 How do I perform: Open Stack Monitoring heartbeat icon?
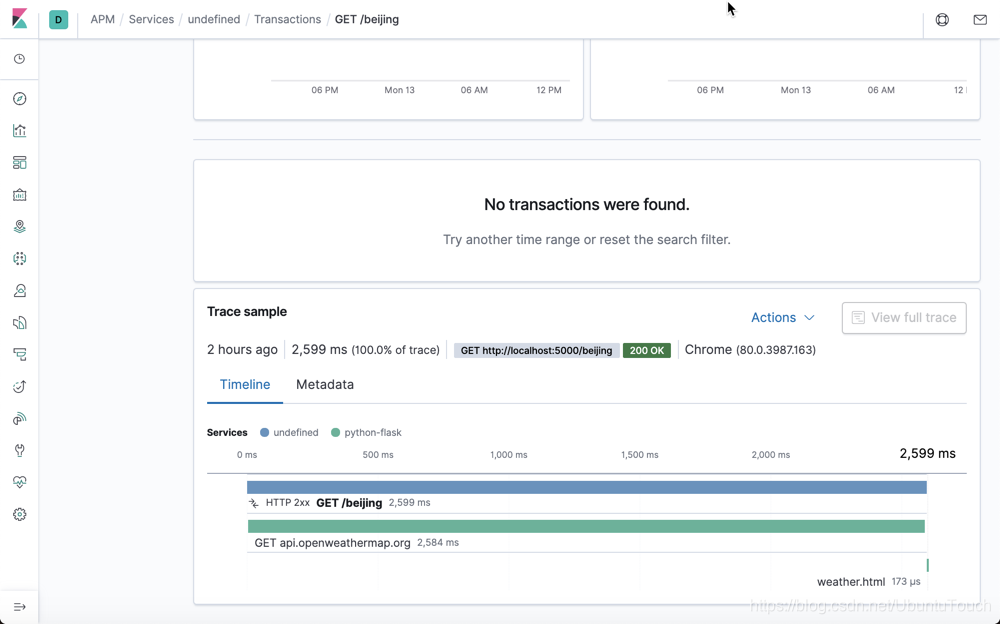pos(20,482)
